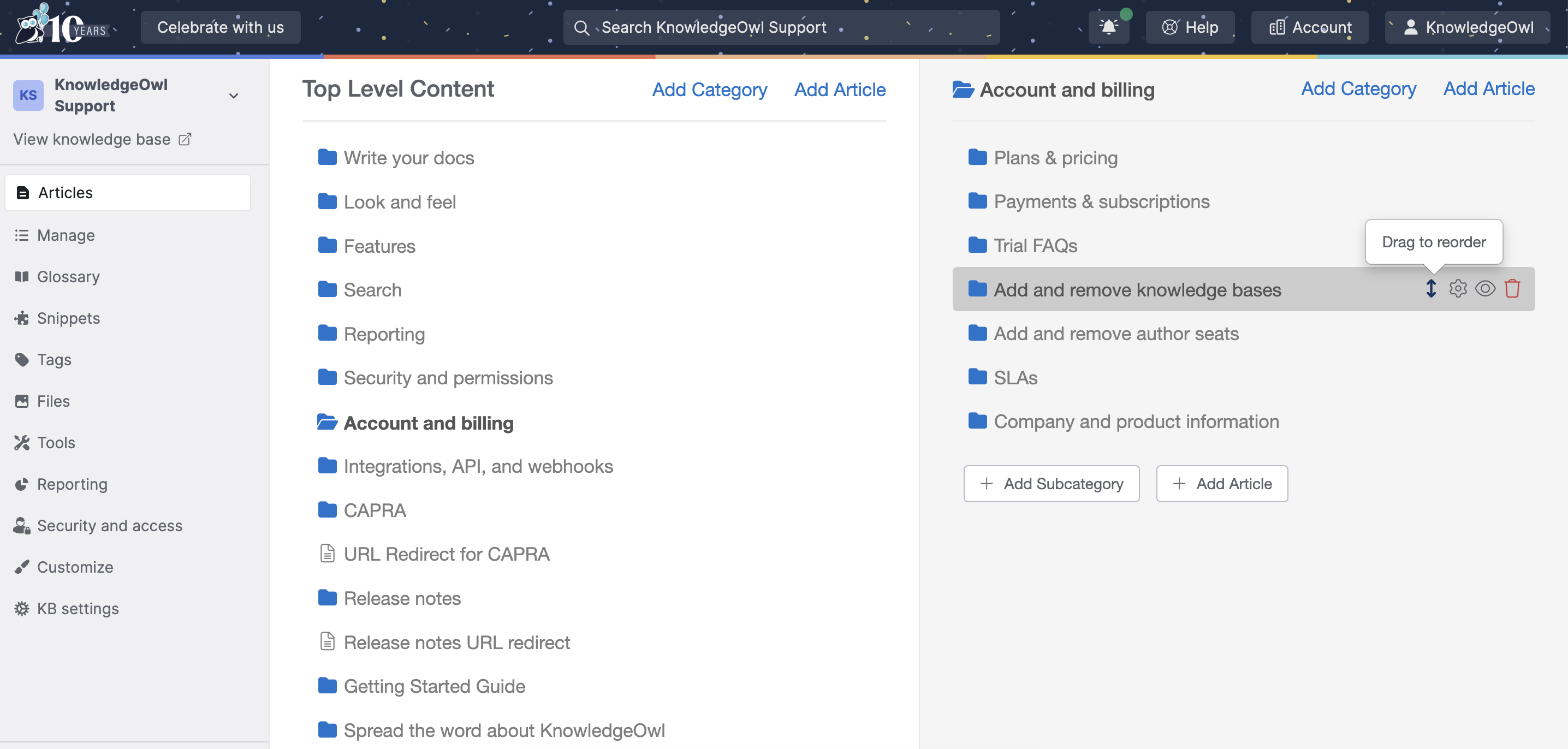Click Add Category link in Top Level Content
This screenshot has width=1568, height=749.
tap(709, 90)
